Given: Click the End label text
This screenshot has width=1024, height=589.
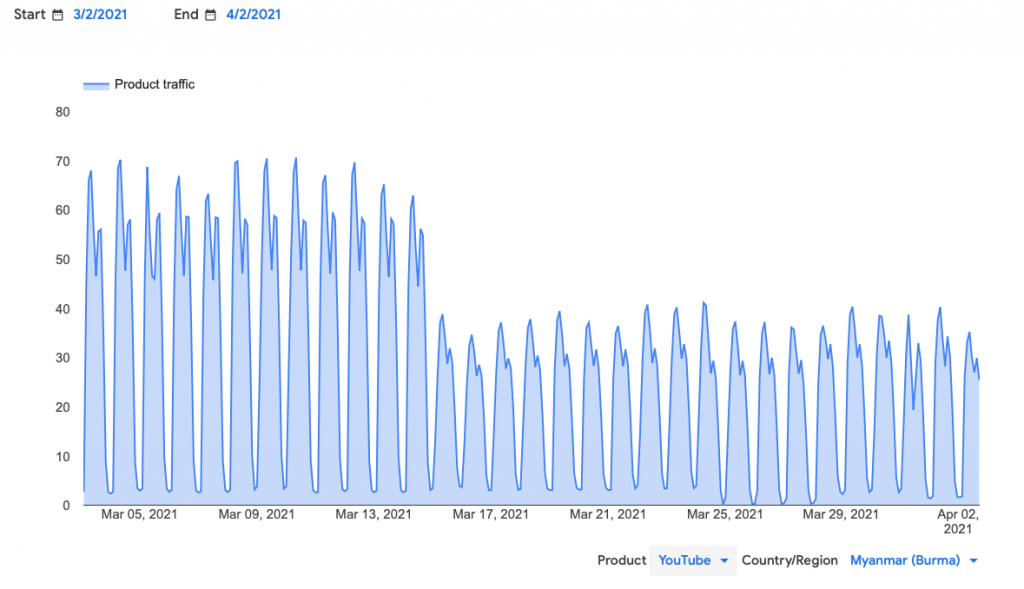Looking at the screenshot, I should [x=186, y=14].
